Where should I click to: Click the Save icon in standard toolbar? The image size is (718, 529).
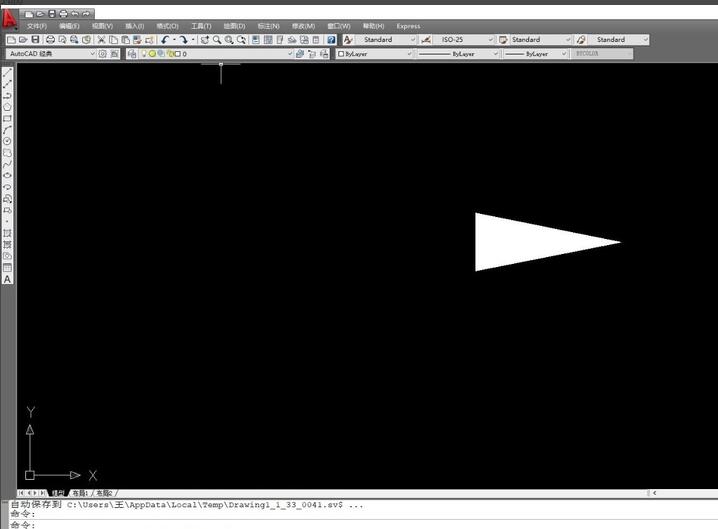click(35, 40)
